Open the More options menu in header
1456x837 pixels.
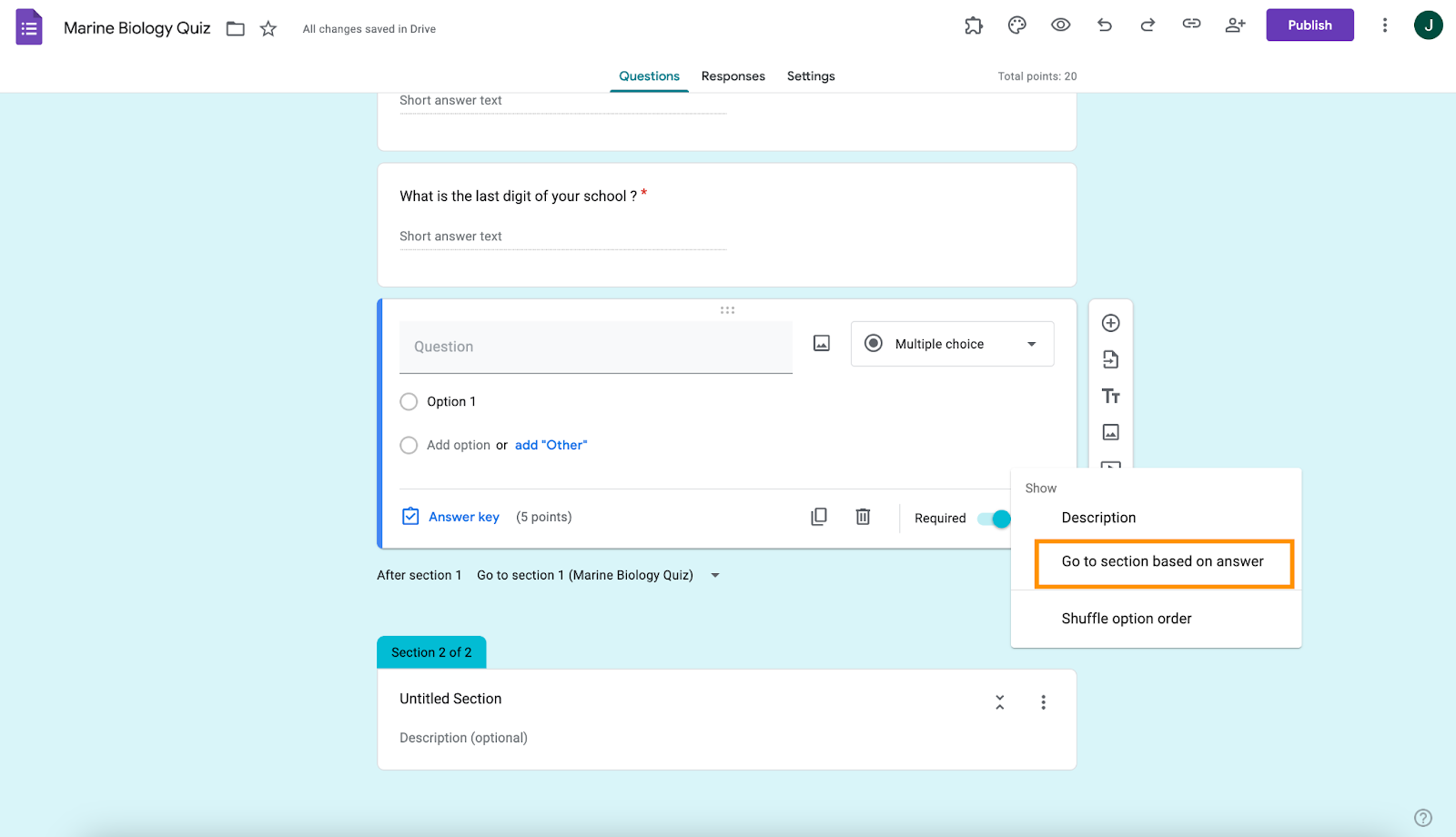point(1385,25)
